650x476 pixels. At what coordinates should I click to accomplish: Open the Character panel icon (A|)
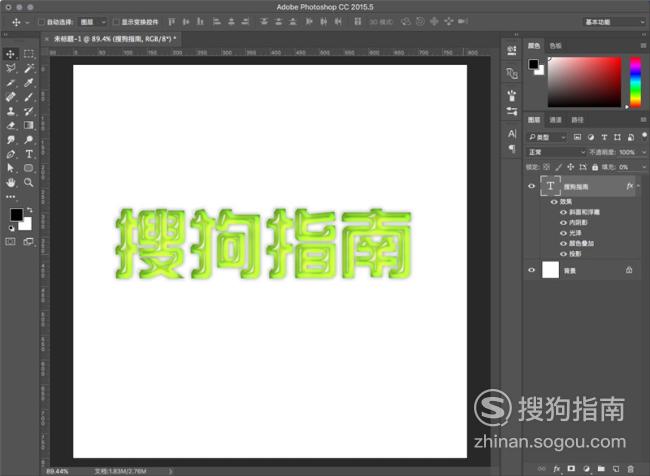pyautogui.click(x=512, y=134)
